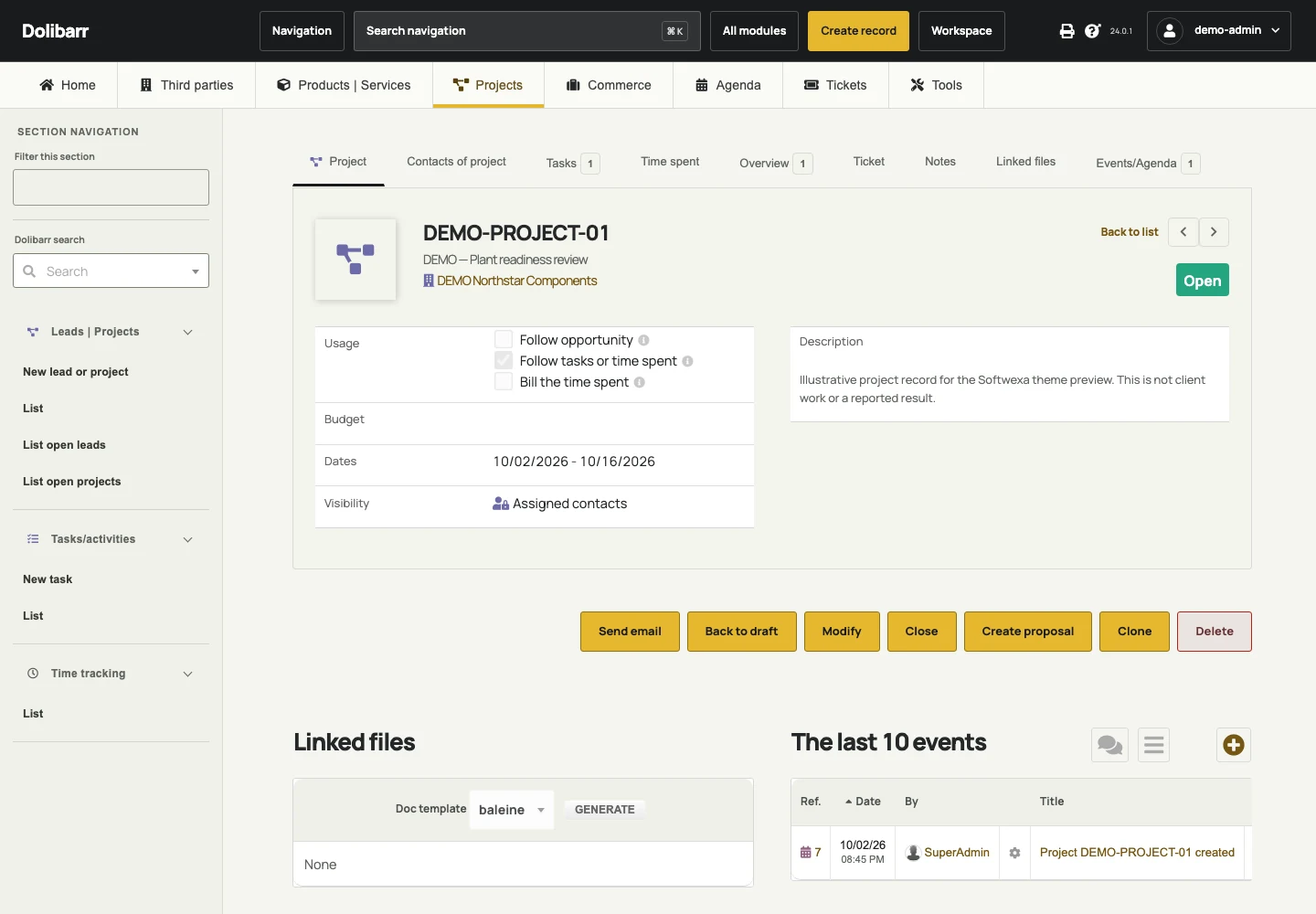Open the demo-admin user dropdown
This screenshot has height=914, width=1316.
tap(1219, 31)
